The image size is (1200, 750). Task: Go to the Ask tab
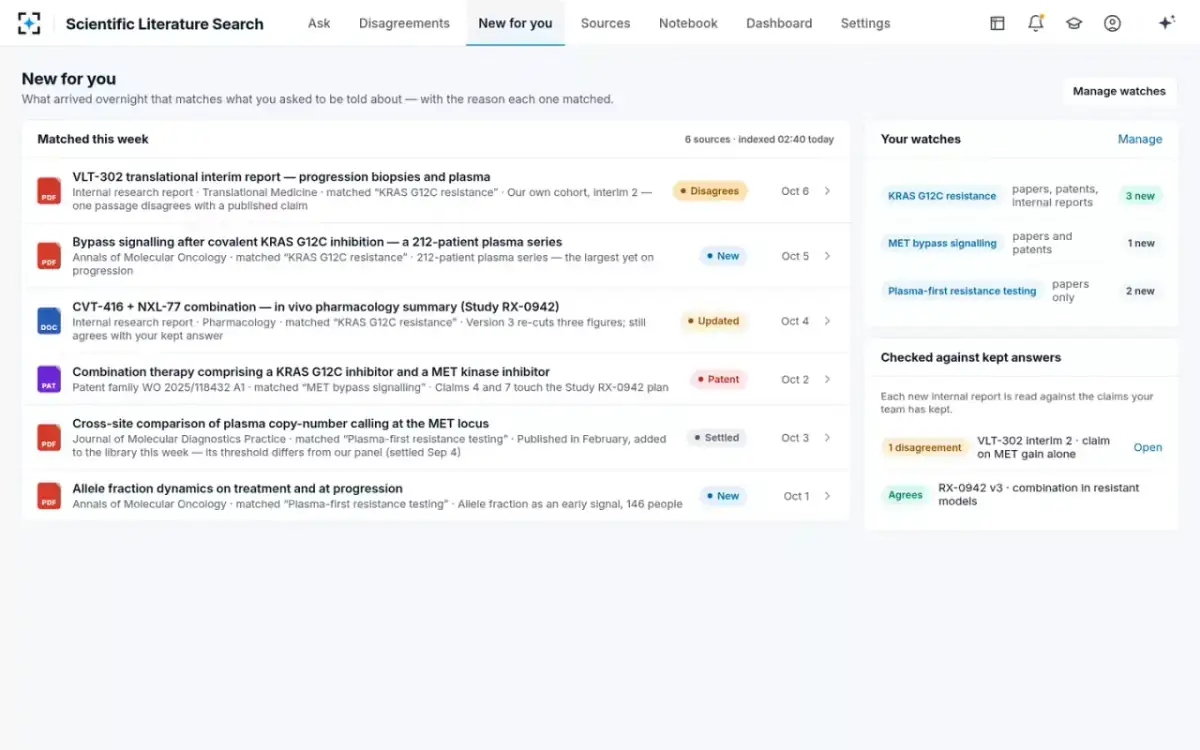(319, 23)
